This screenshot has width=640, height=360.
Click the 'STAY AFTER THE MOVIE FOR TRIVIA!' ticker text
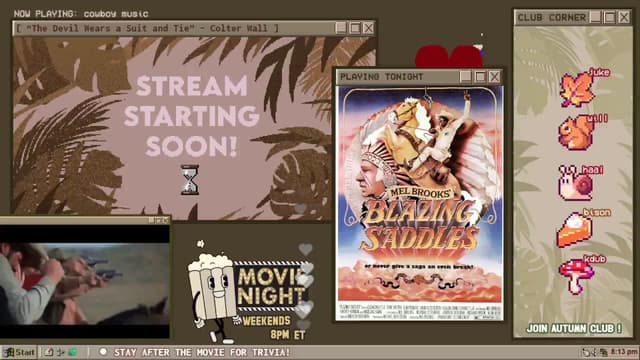(202, 352)
